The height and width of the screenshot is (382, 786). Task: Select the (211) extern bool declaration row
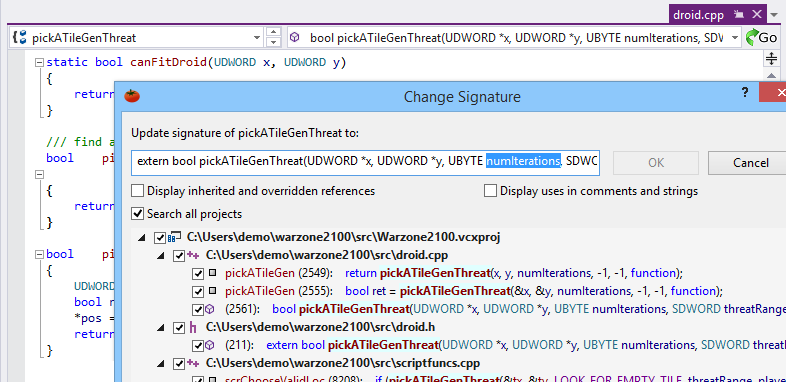coord(505,345)
